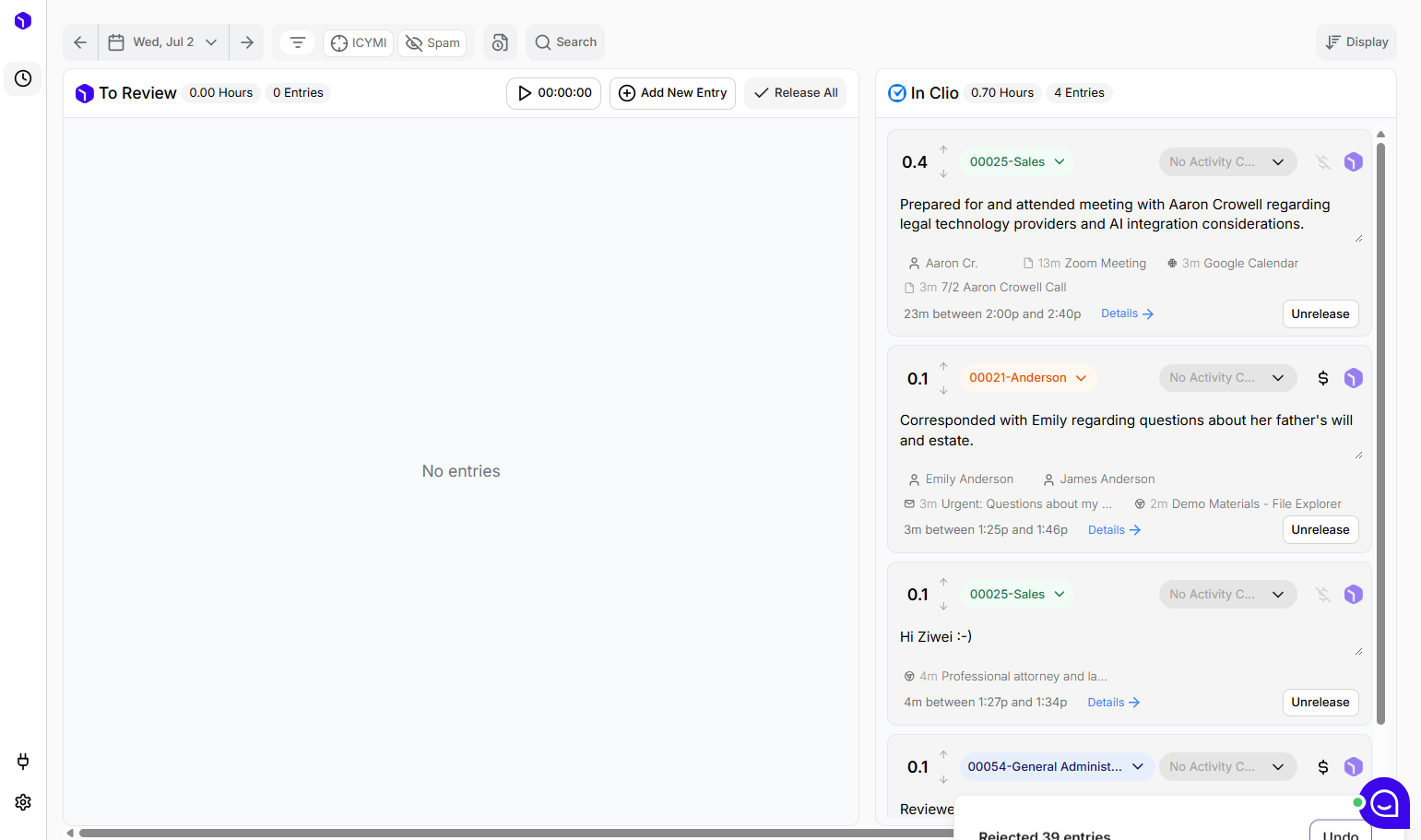Open the chat support bubble
This screenshot has height=840, width=1421.
point(1384,803)
